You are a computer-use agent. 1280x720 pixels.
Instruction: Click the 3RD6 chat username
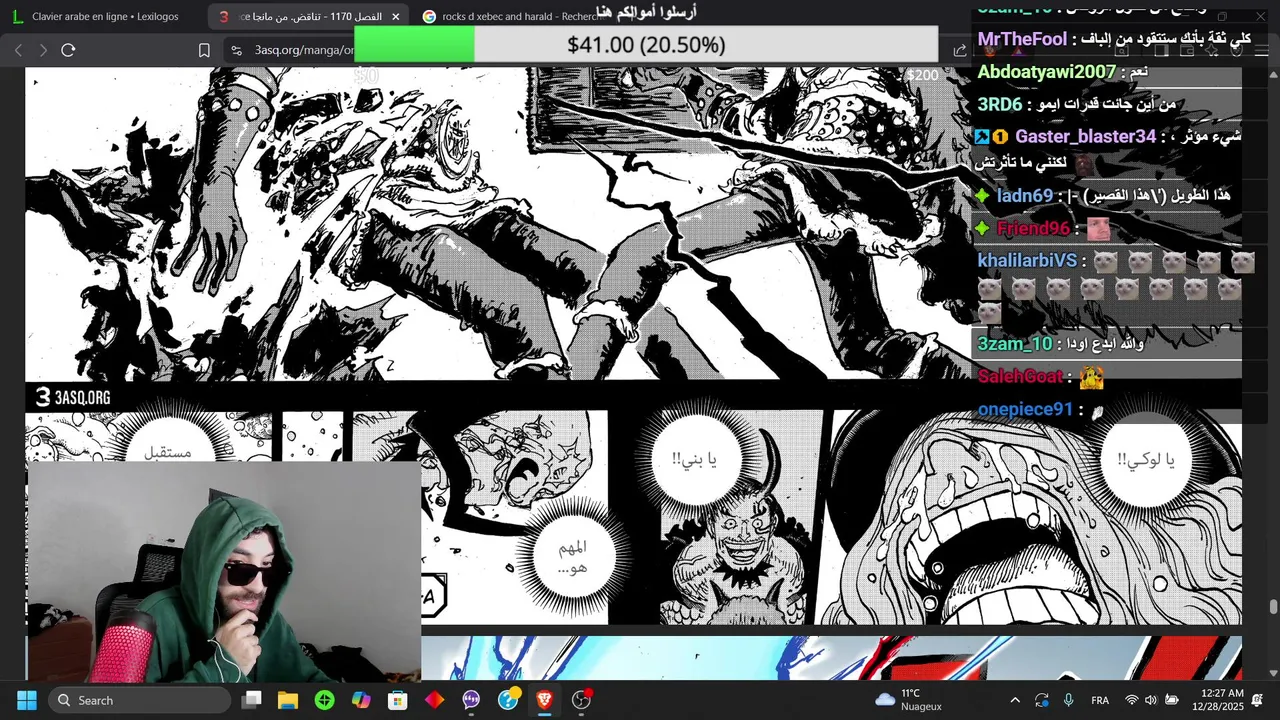pos(1000,104)
